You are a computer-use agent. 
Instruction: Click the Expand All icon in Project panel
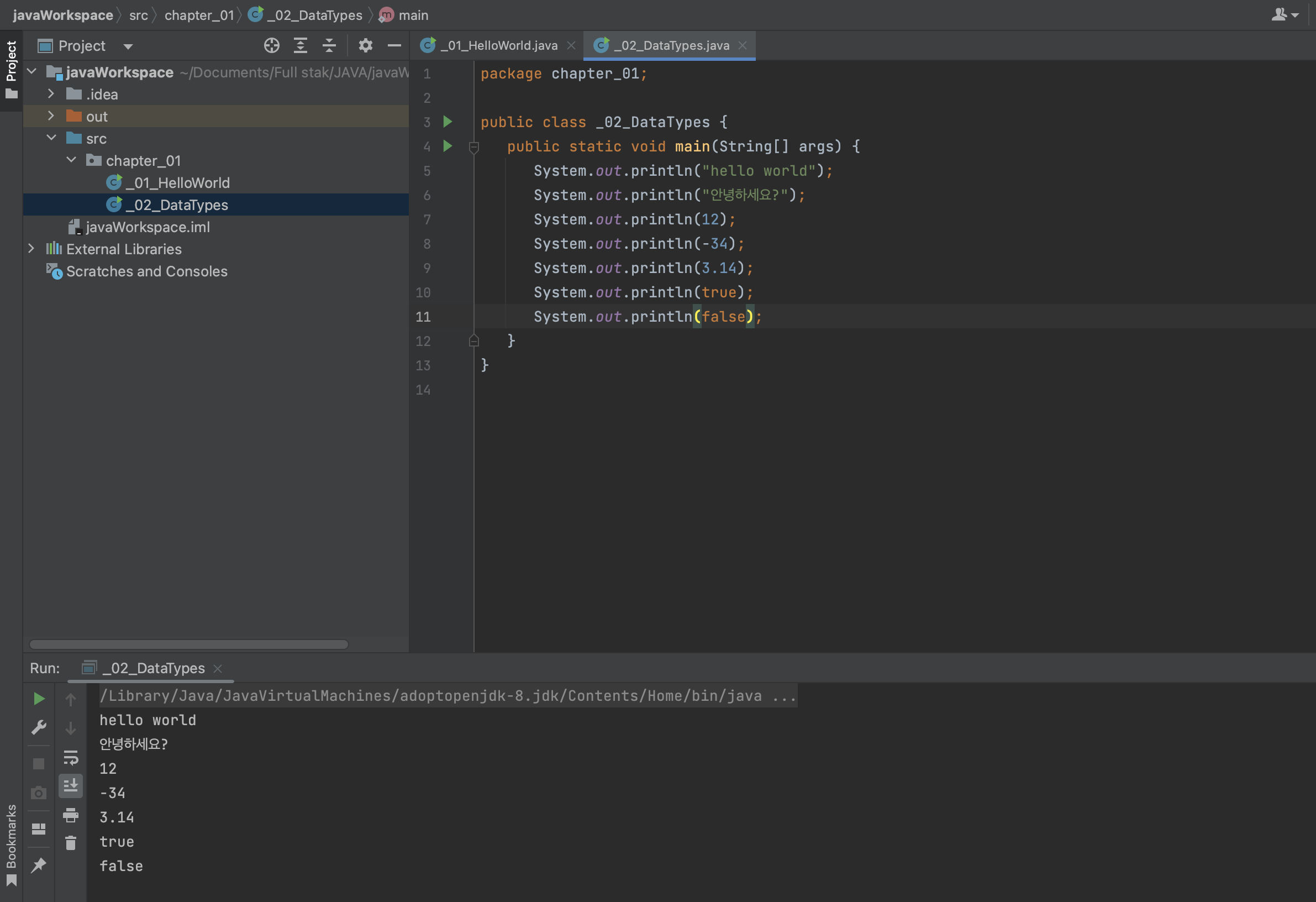click(300, 45)
